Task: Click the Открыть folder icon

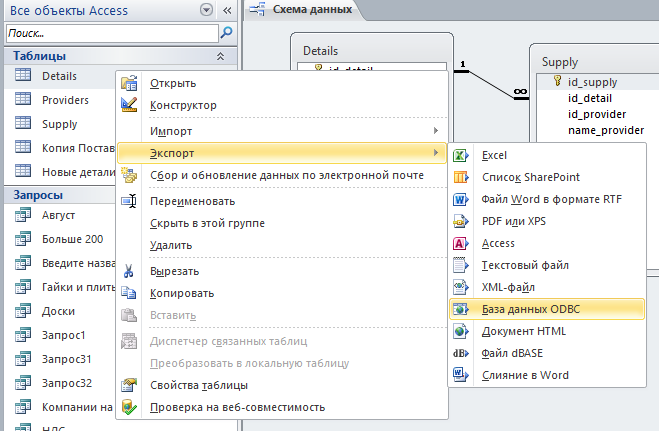Action: pyautogui.click(x=129, y=84)
